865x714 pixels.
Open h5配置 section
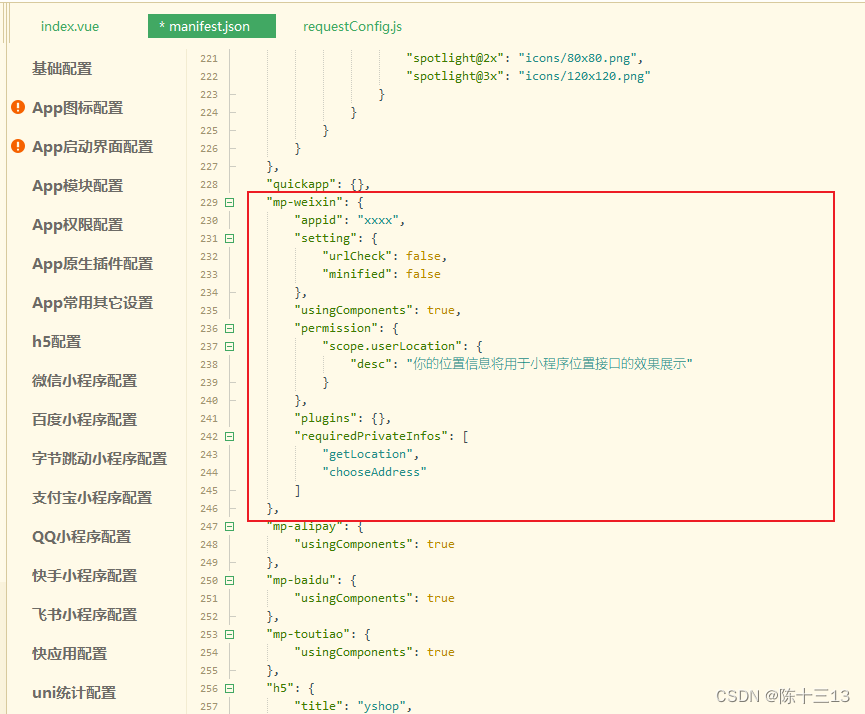point(56,342)
